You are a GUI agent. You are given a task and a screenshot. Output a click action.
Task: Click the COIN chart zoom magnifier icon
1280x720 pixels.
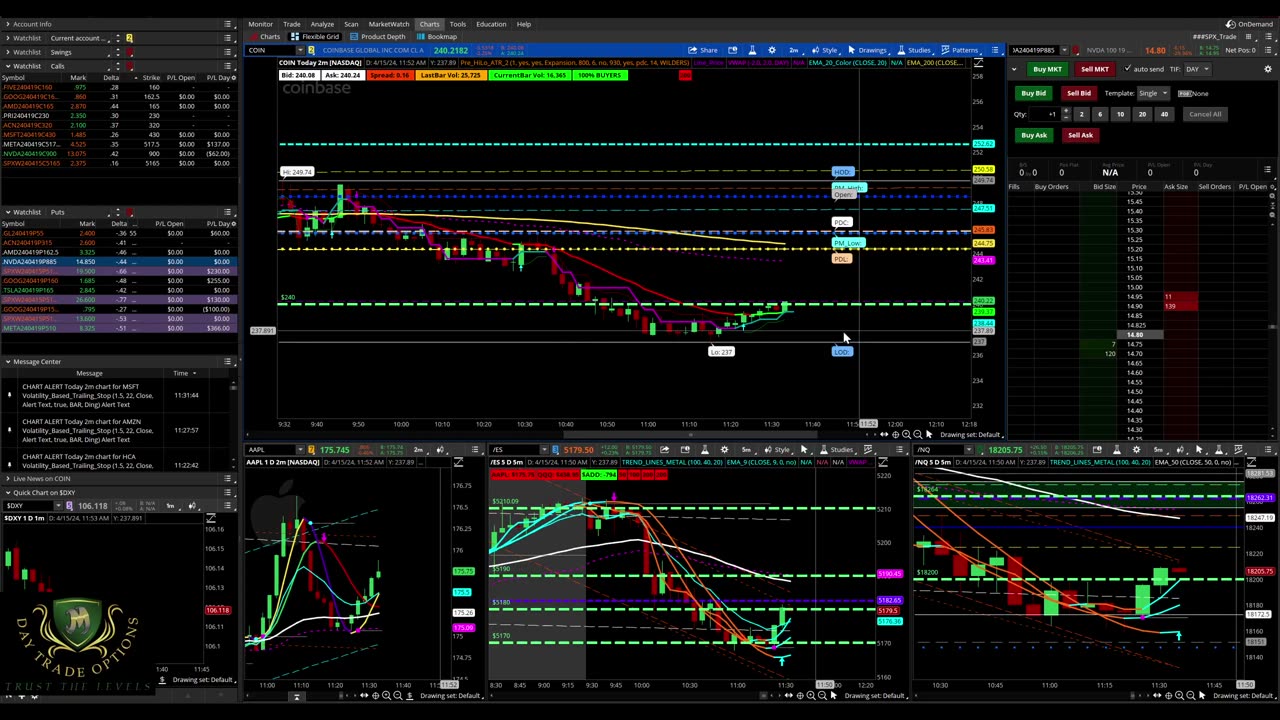905,434
